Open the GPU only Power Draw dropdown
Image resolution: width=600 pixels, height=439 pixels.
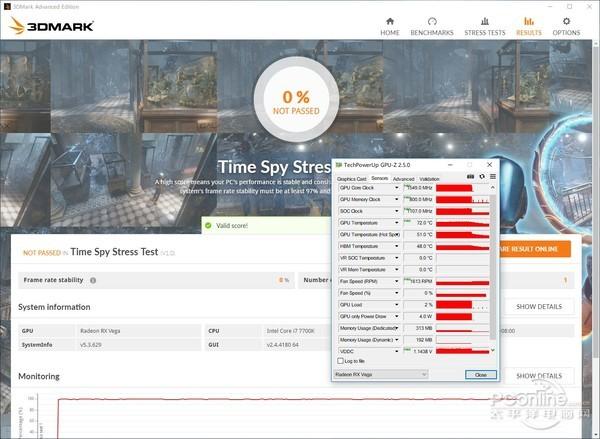point(396,317)
